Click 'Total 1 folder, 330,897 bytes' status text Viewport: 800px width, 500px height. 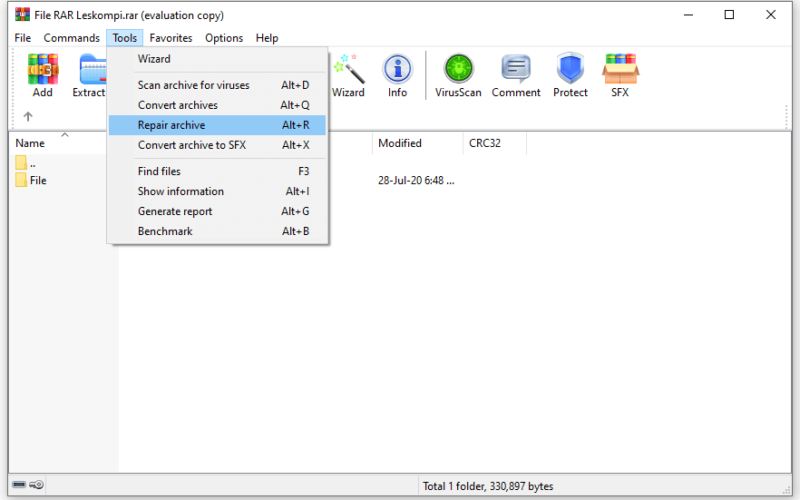[488, 486]
